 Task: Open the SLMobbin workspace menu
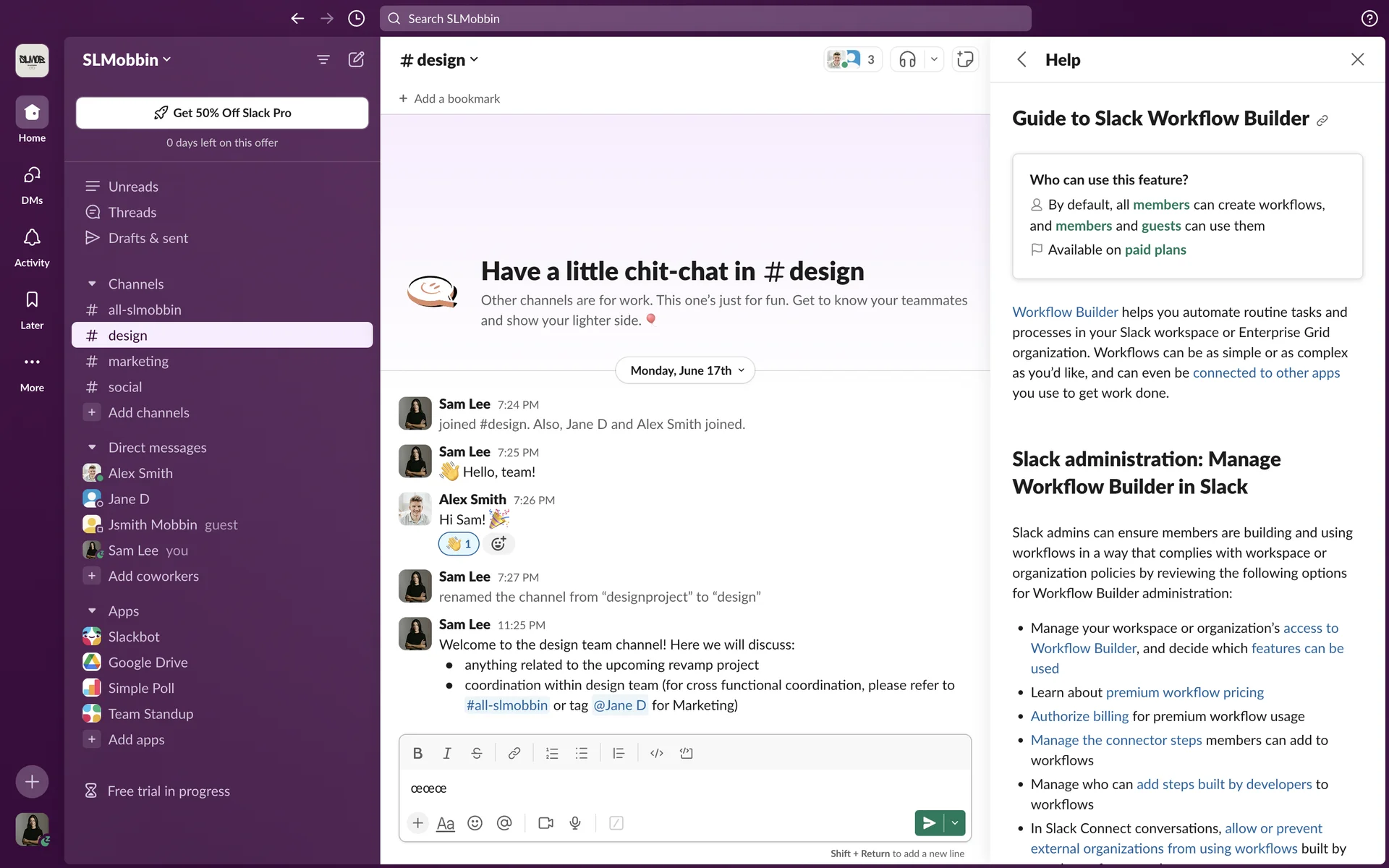pyautogui.click(x=127, y=60)
